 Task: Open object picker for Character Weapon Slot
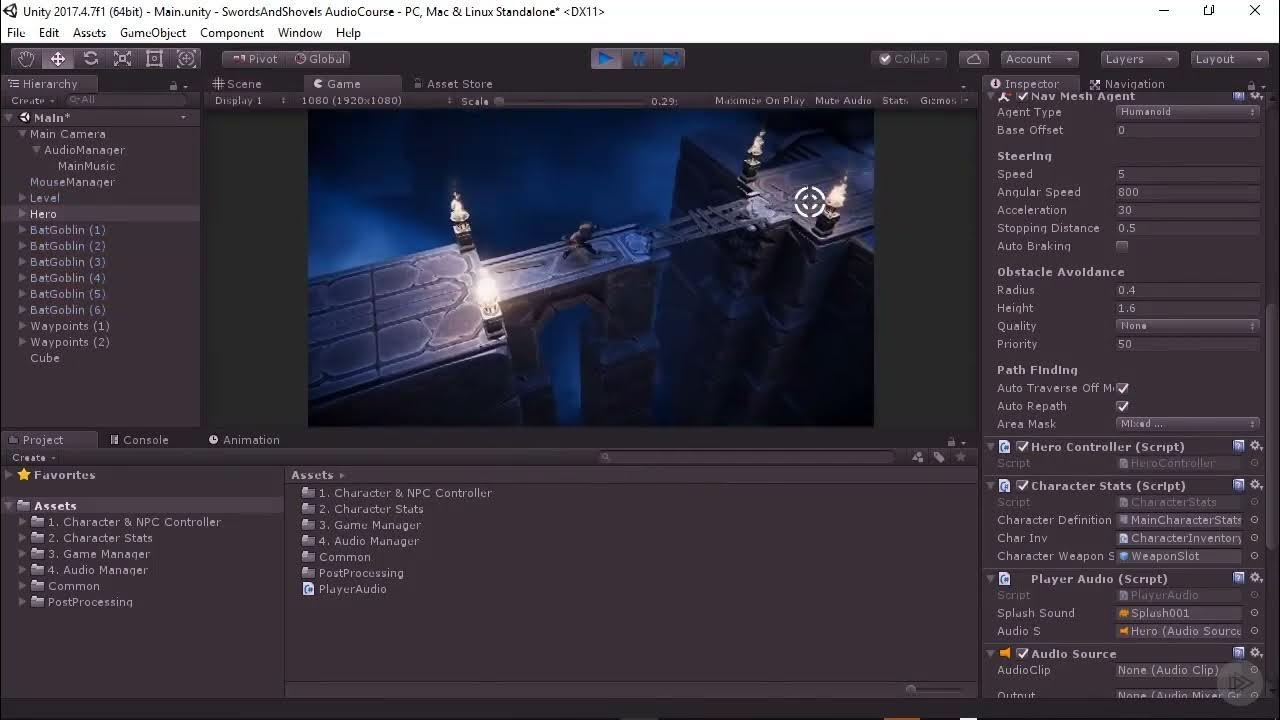click(x=1254, y=556)
